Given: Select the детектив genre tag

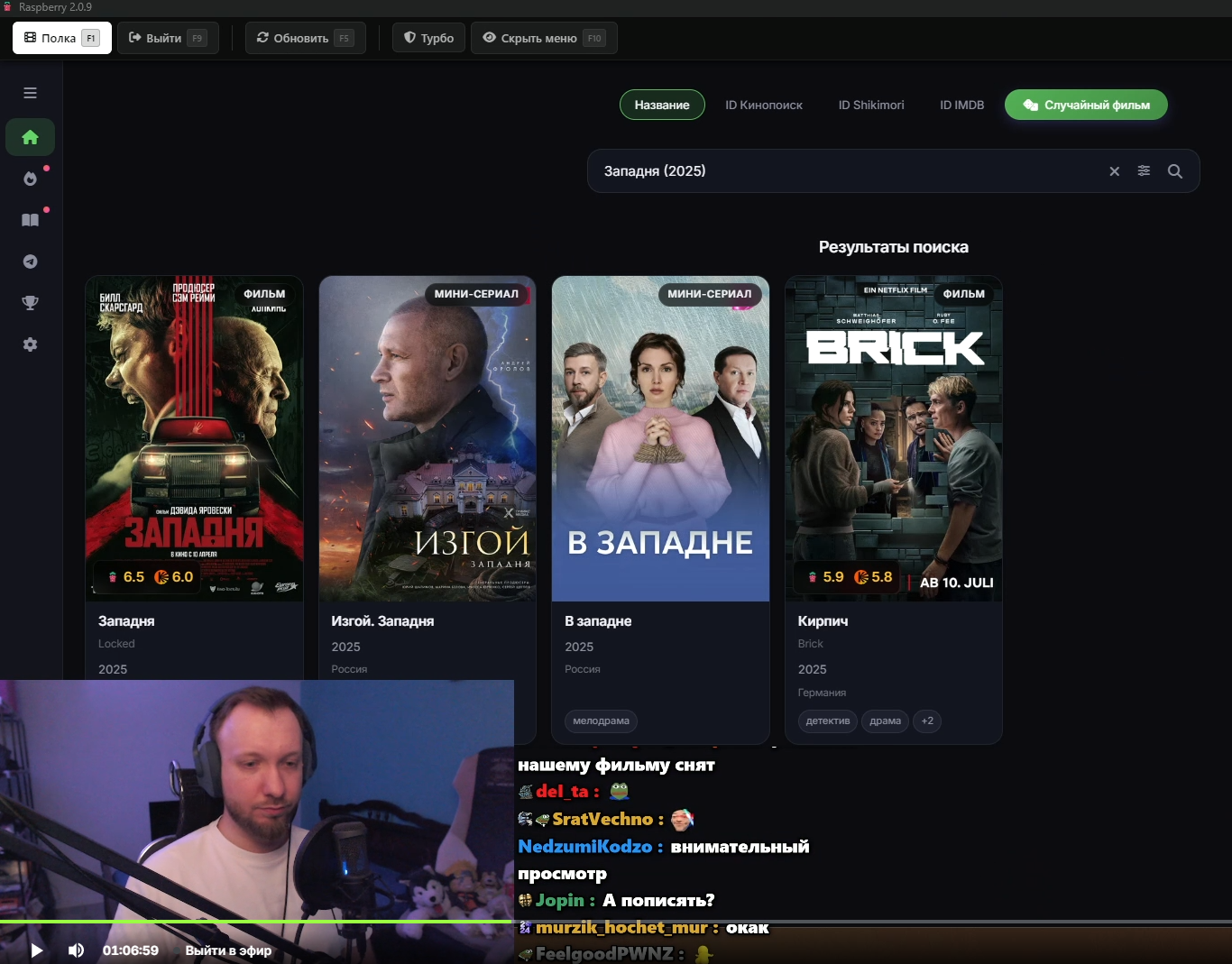Looking at the screenshot, I should point(828,721).
